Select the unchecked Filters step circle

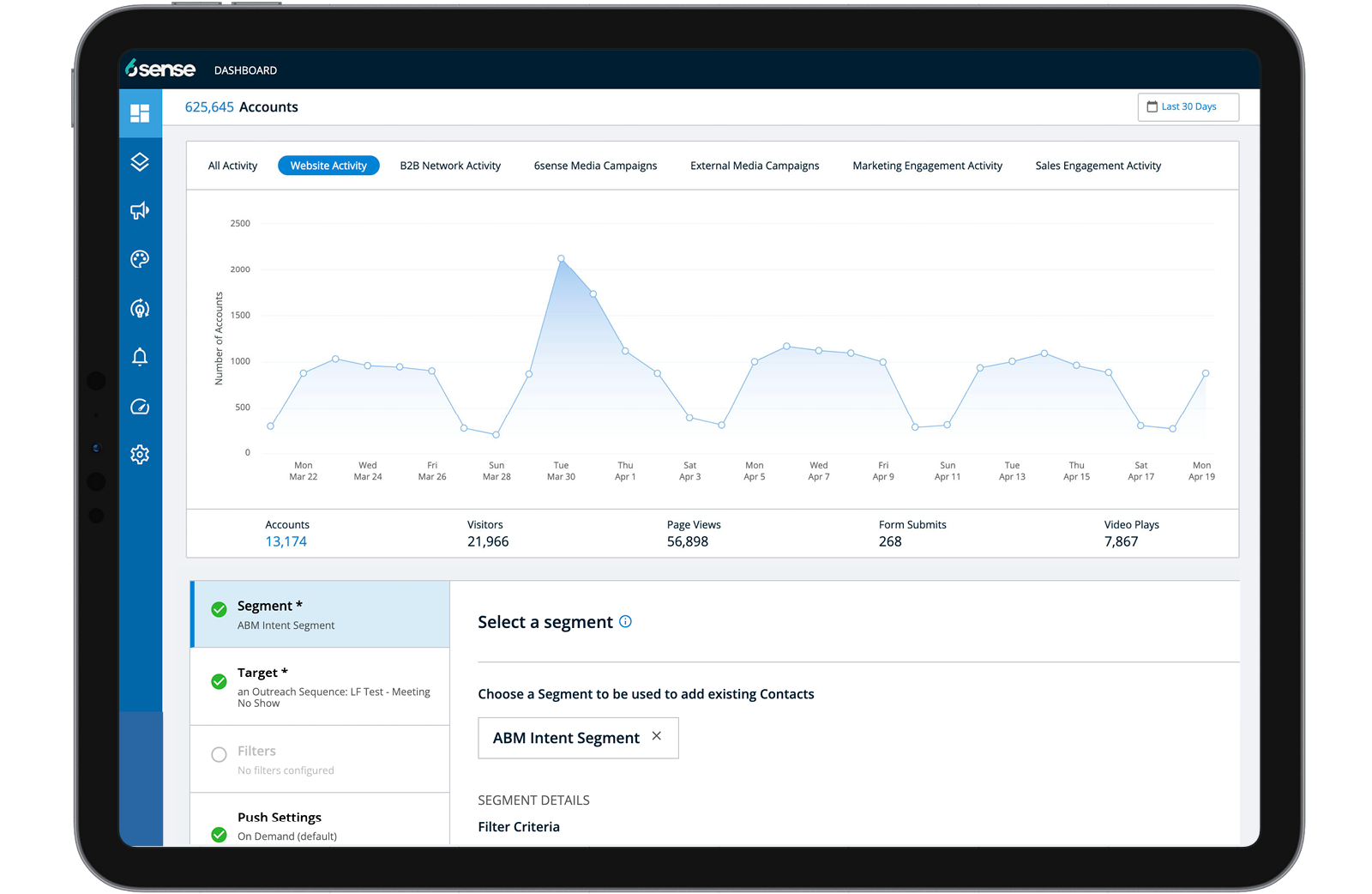220,755
